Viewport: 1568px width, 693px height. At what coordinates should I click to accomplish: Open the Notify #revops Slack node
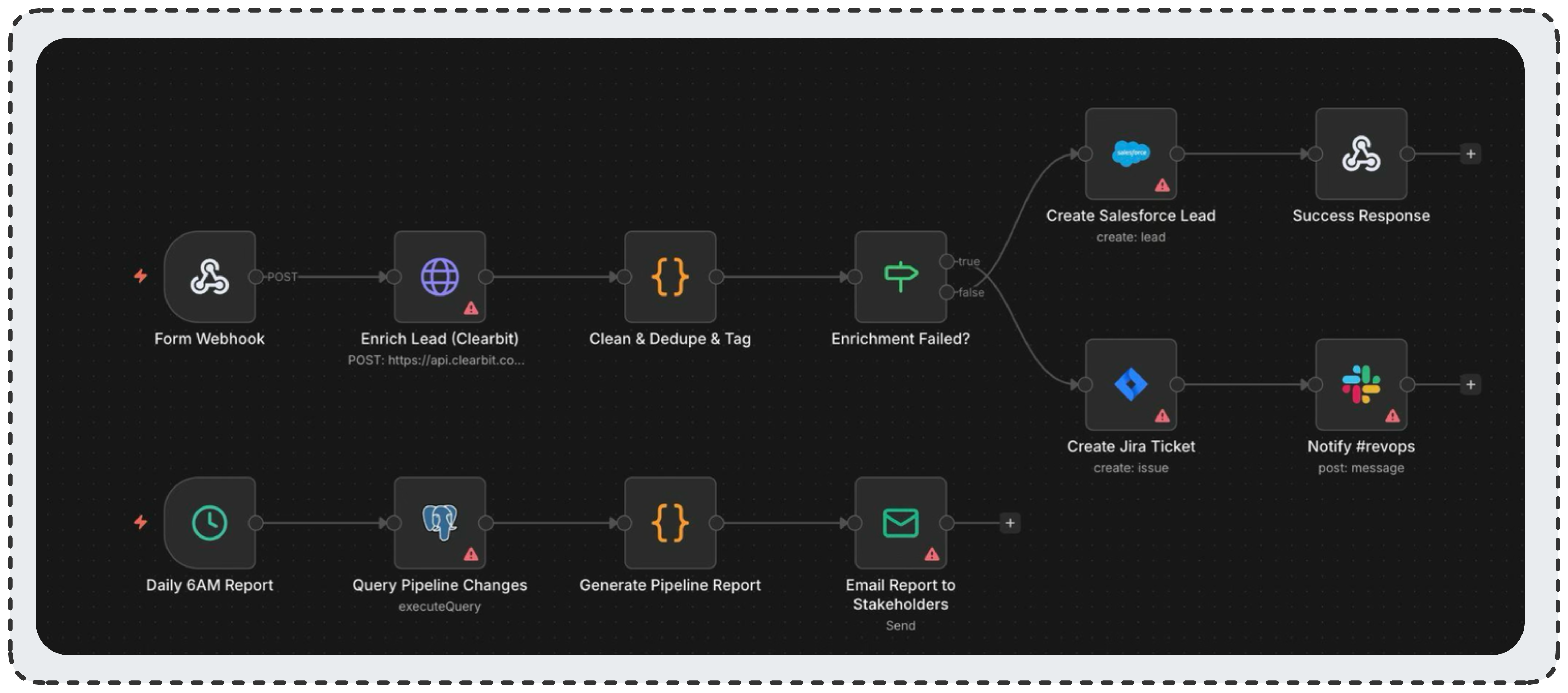coord(1360,384)
